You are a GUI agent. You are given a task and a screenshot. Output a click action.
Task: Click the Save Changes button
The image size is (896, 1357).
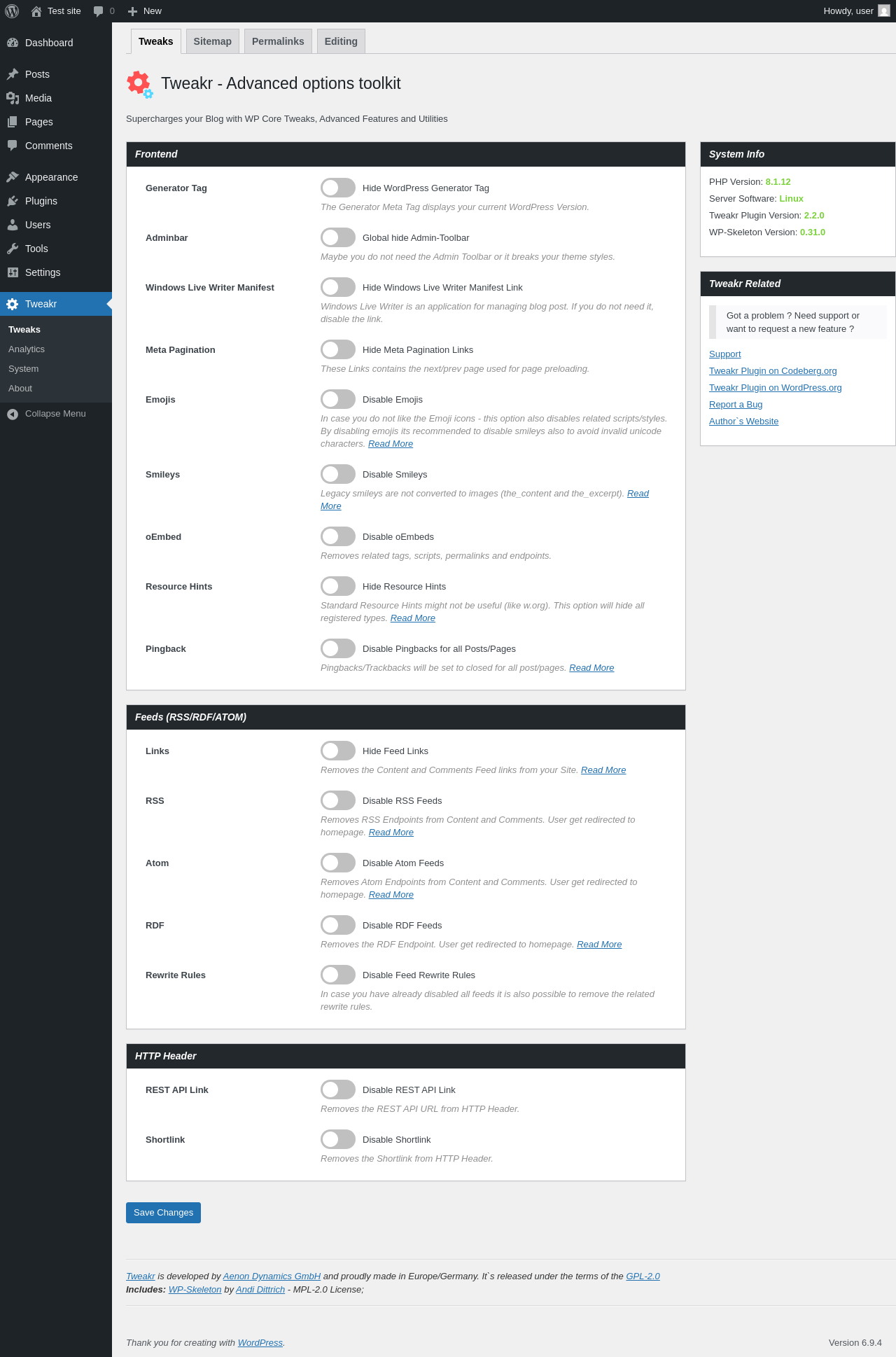point(163,1213)
